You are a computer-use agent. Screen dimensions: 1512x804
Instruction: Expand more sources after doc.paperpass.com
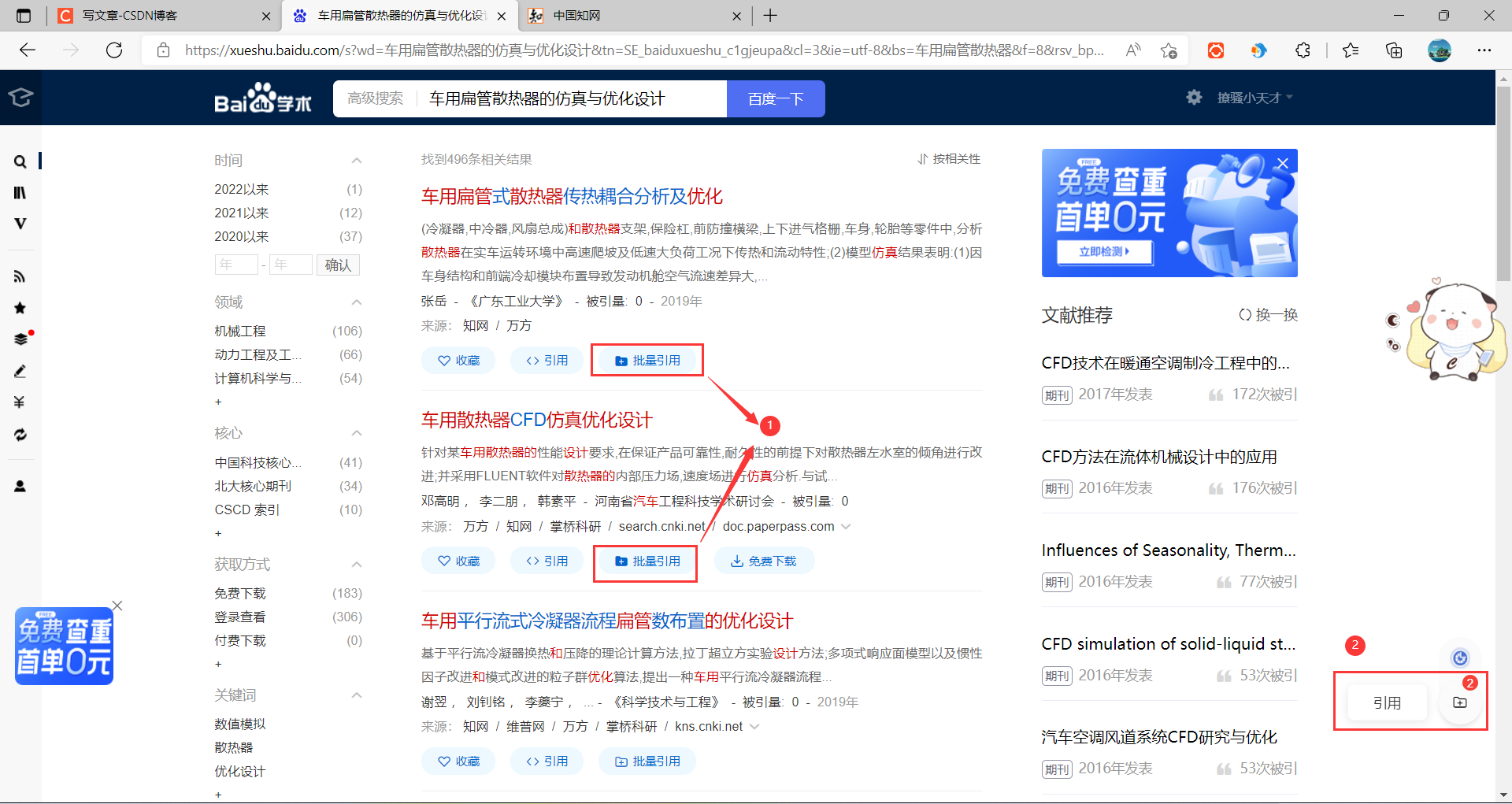[846, 527]
